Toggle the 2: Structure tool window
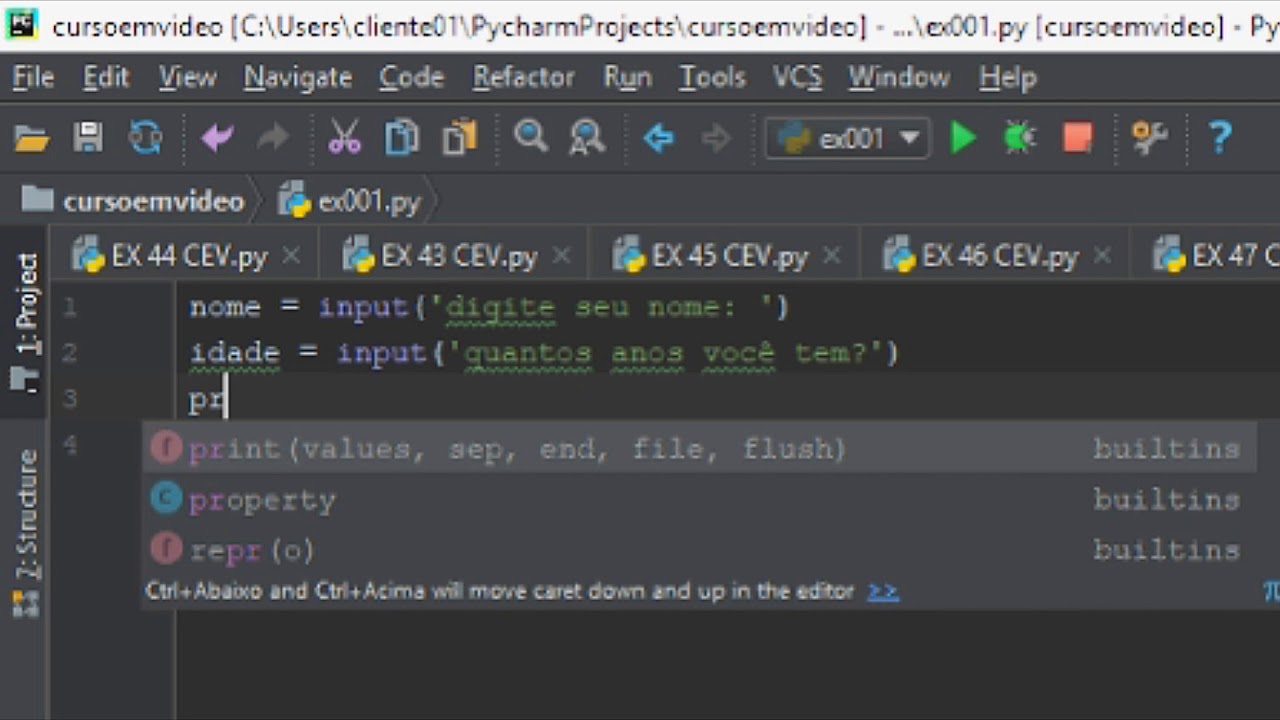This screenshot has height=720, width=1280. (x=25, y=531)
